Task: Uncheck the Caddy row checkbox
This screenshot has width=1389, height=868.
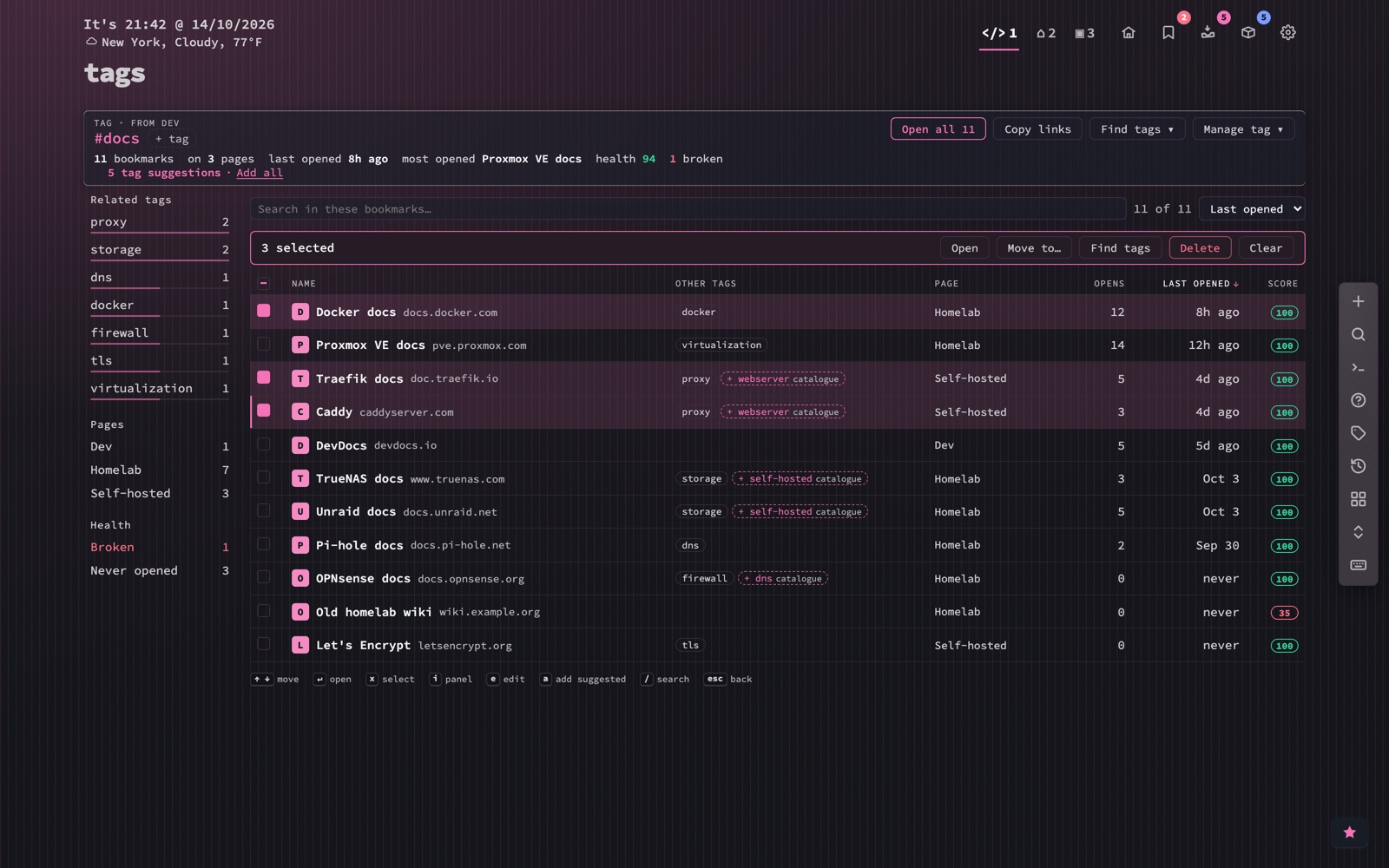Action: 264,411
